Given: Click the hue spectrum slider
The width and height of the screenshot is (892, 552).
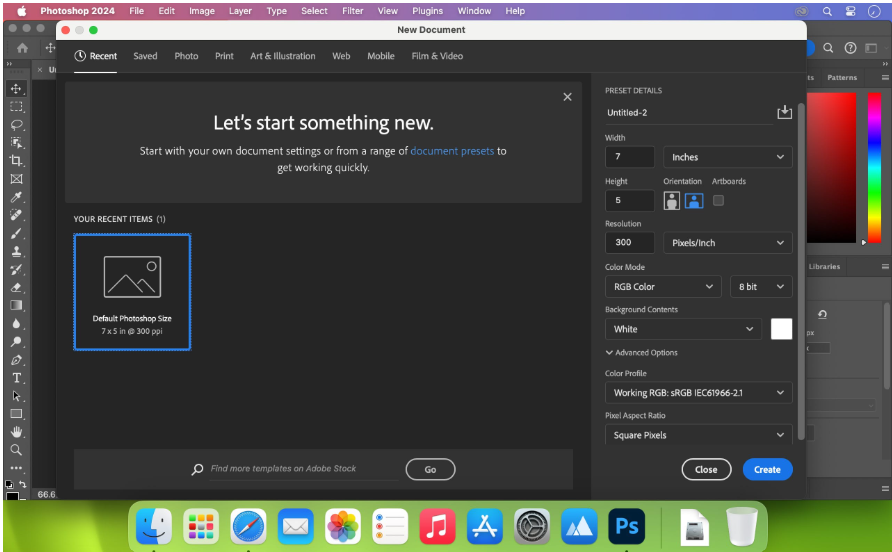Looking at the screenshot, I should tap(874, 168).
